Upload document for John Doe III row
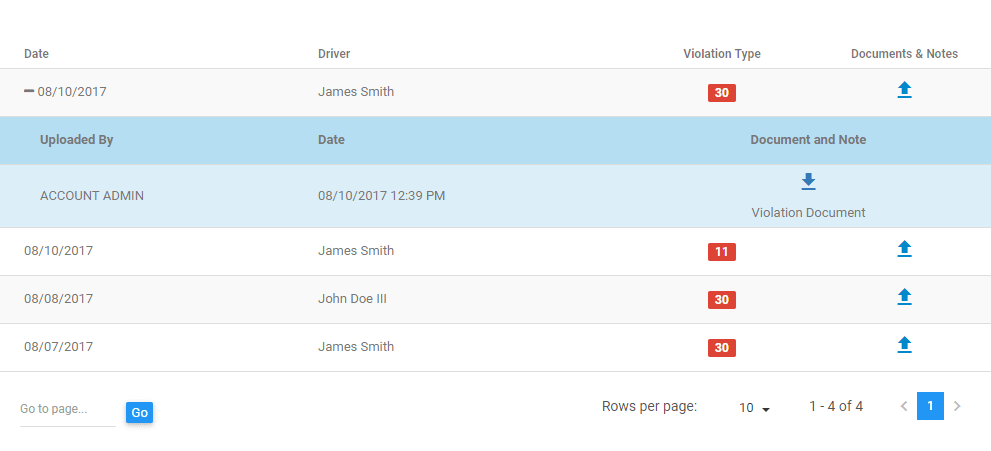This screenshot has height=451, width=991. click(904, 298)
